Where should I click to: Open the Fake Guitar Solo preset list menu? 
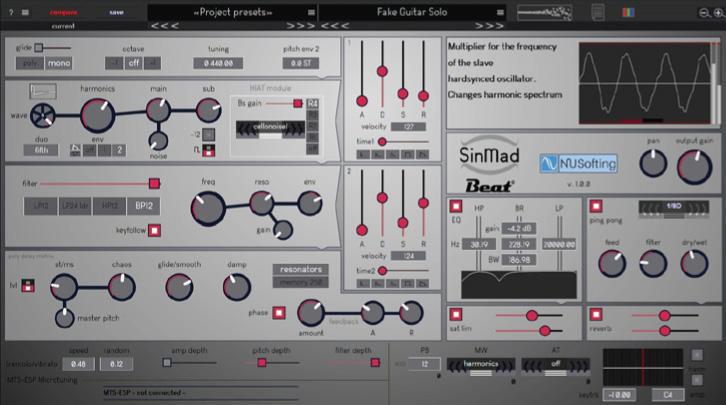pos(500,12)
